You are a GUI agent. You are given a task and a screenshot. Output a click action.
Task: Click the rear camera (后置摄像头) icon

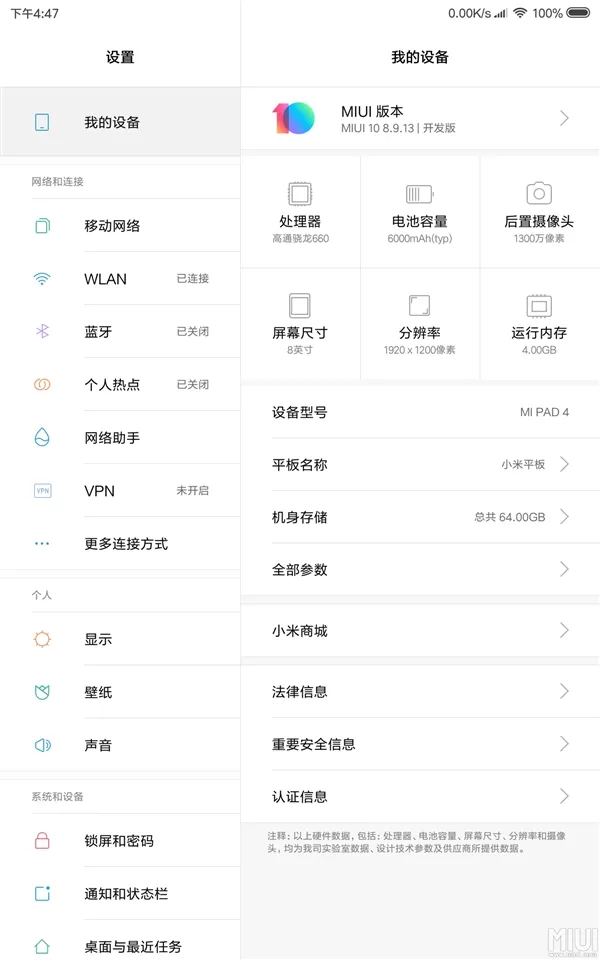[539, 194]
